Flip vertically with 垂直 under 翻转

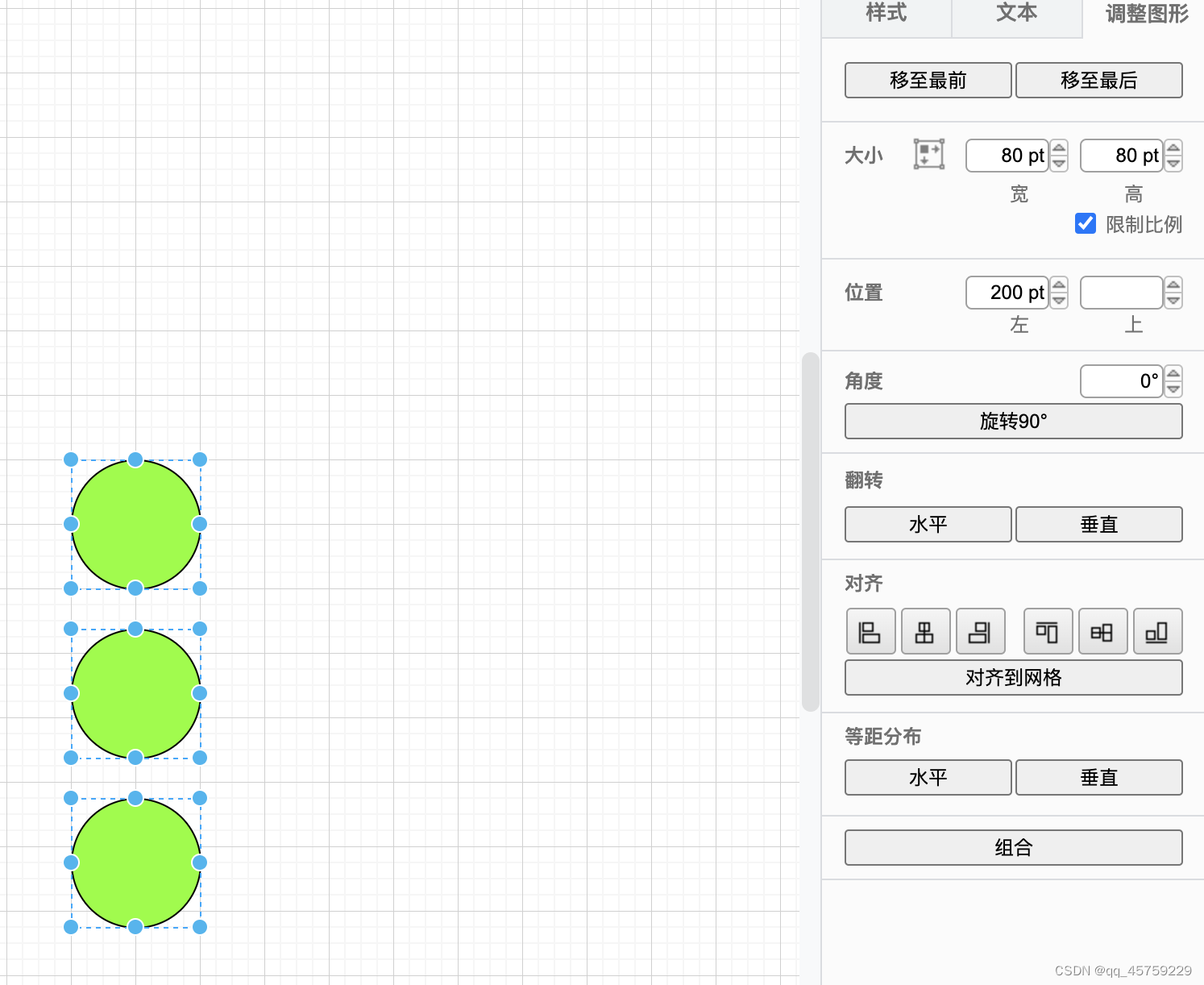[1099, 525]
